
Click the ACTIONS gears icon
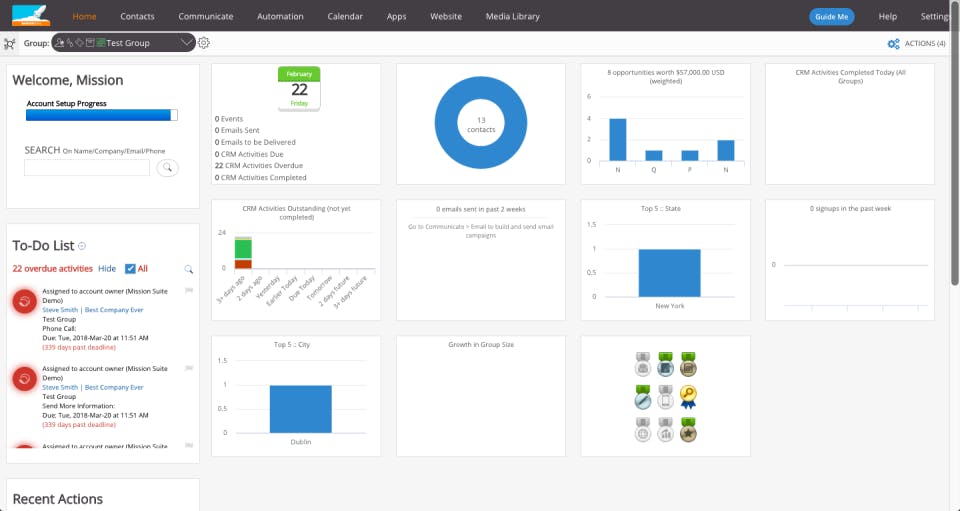point(894,43)
